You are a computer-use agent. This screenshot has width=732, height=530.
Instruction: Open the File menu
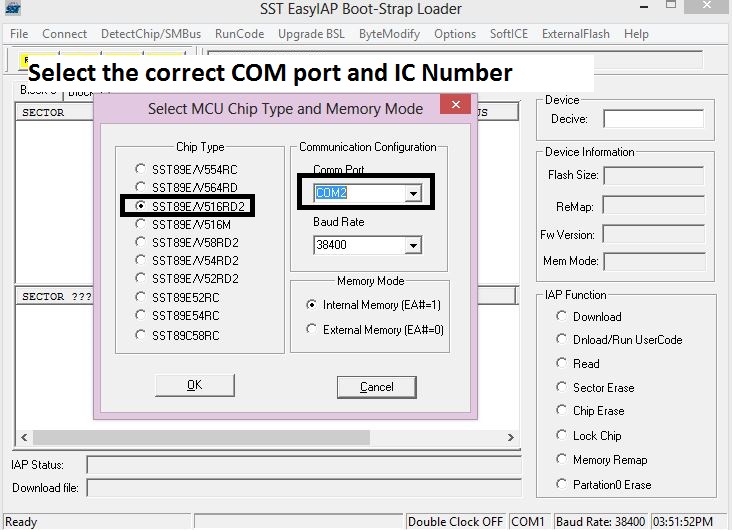point(19,34)
